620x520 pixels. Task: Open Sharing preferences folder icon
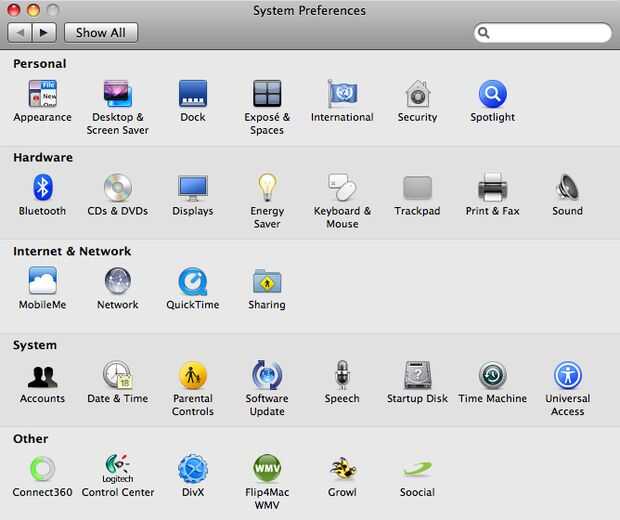pyautogui.click(x=267, y=281)
